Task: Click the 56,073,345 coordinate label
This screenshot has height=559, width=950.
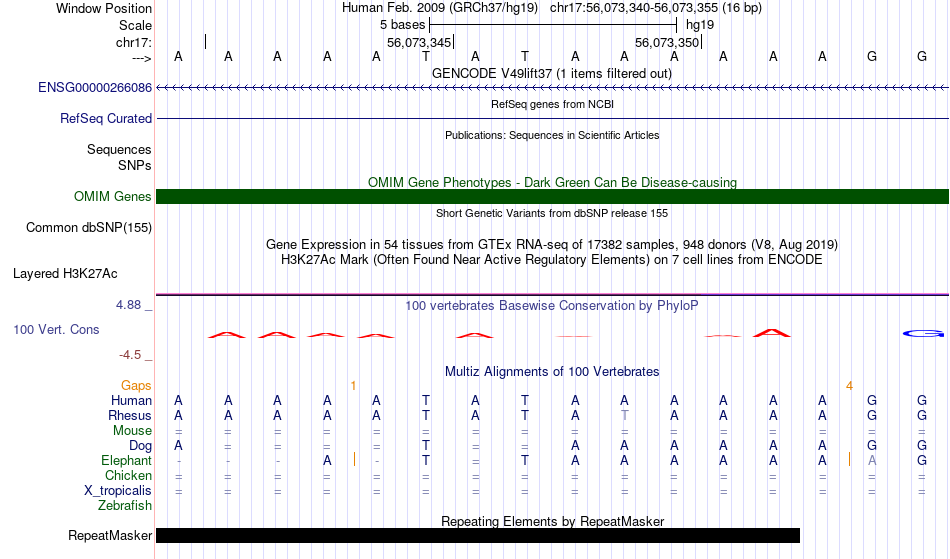Action: point(419,42)
